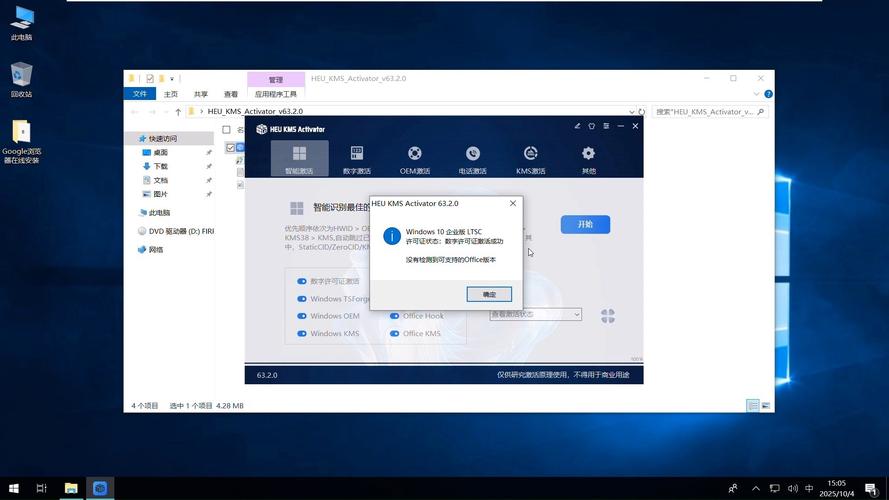The height and width of the screenshot is (500, 889).
Task: Open 图片 in the Explorer sidebar
Action: [160, 194]
